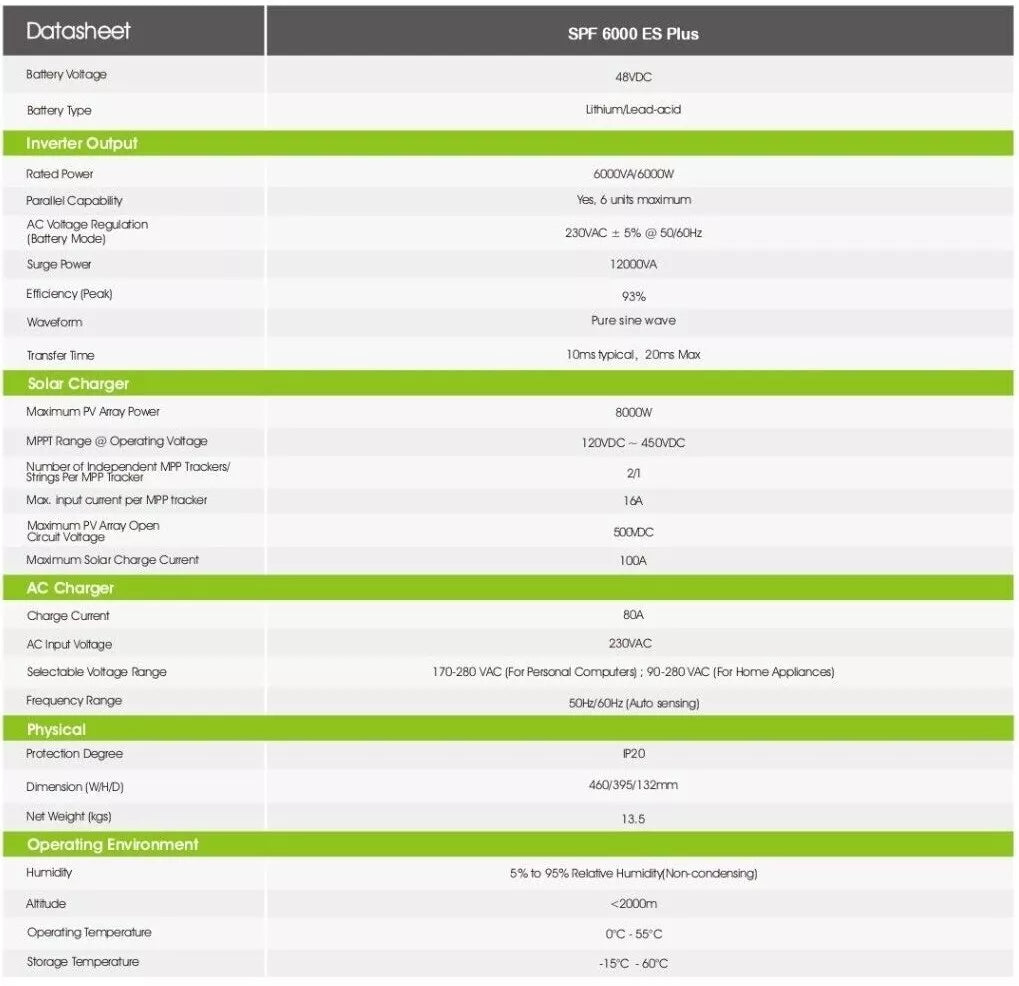The image size is (1019, 986).
Task: Select the MPPT Range @ Operating Voltage label
Action: pyautogui.click(x=117, y=441)
